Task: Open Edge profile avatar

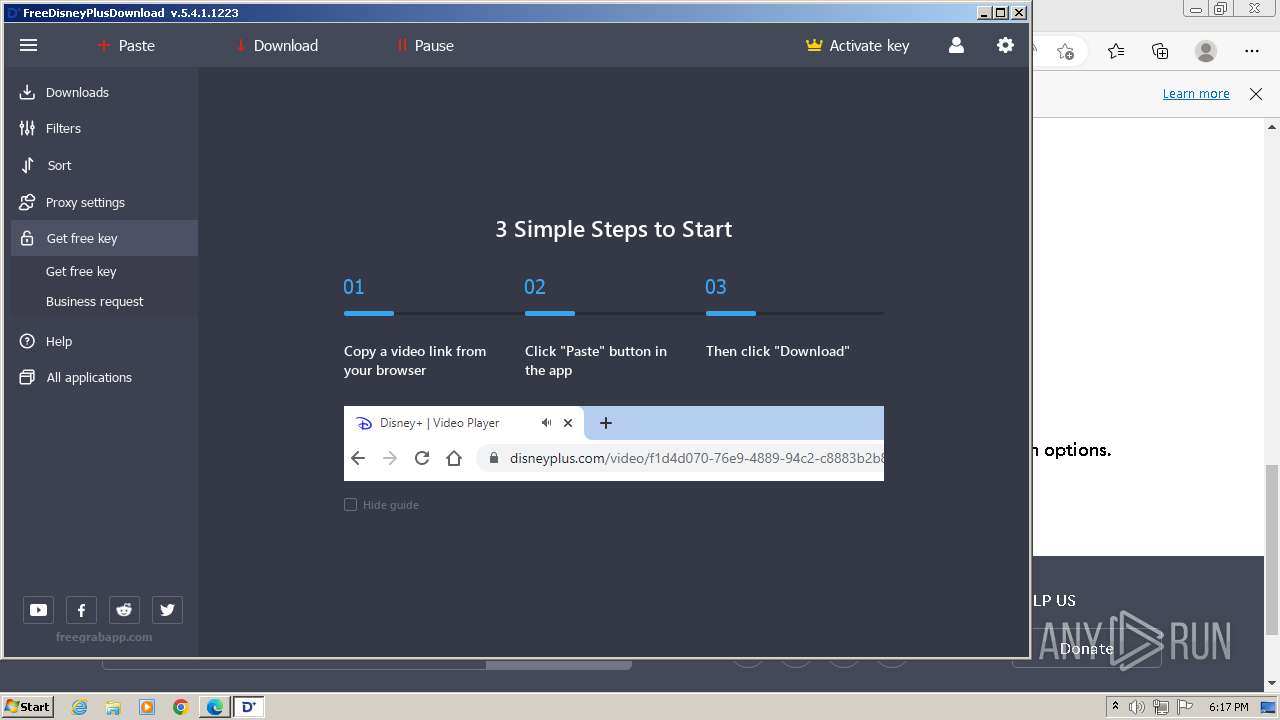Action: [x=1206, y=50]
